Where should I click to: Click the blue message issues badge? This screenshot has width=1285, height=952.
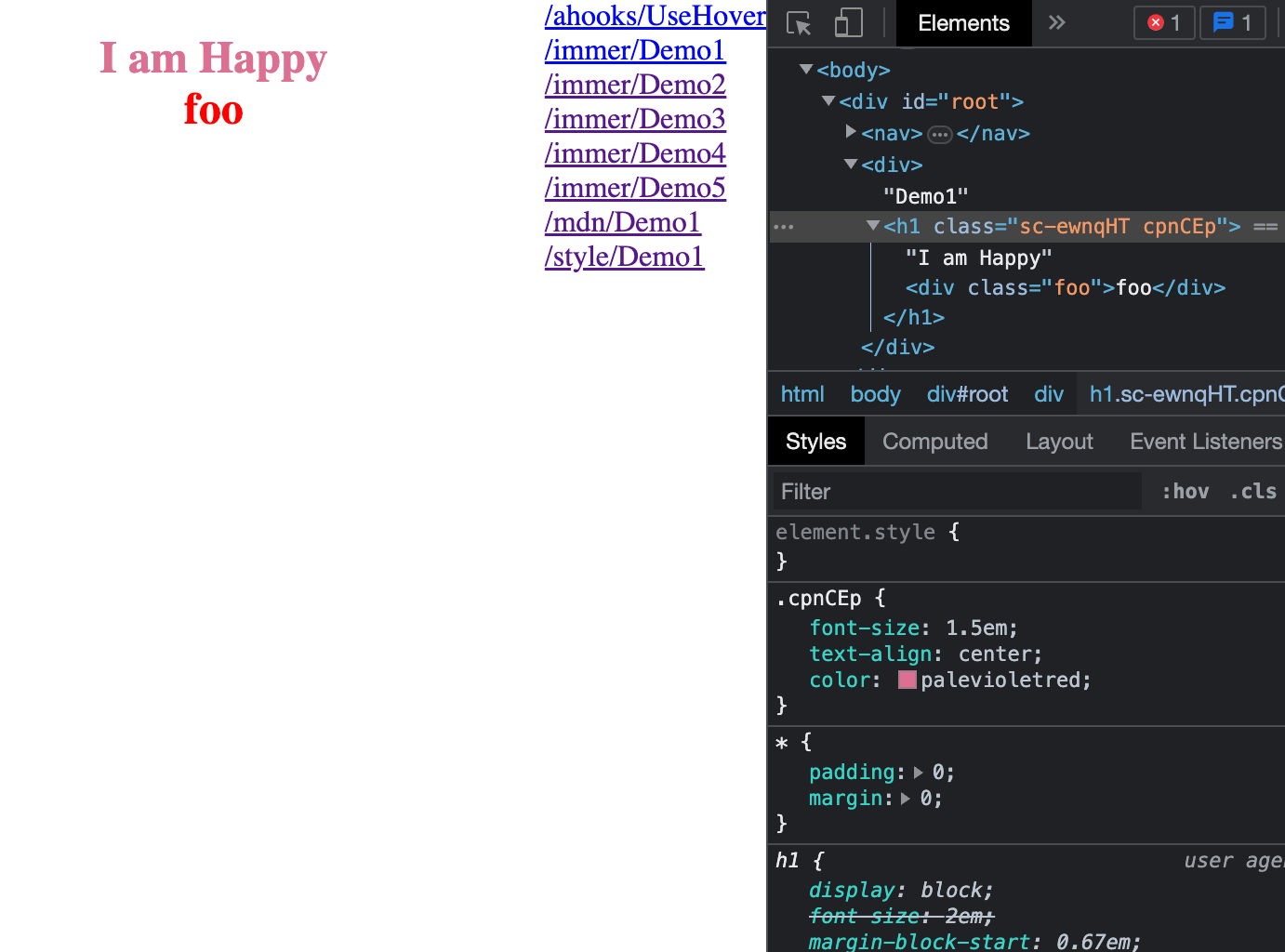point(1233,23)
